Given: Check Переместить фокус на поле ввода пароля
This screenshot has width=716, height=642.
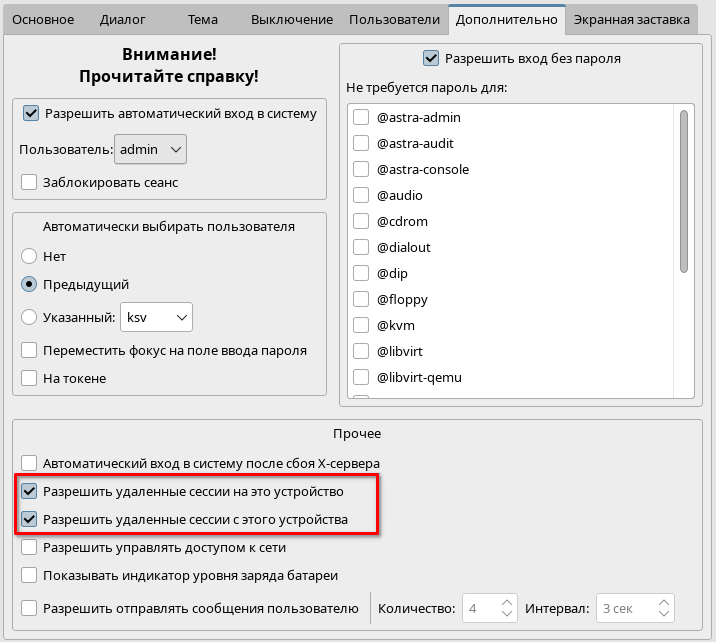Looking at the screenshot, I should pos(30,350).
